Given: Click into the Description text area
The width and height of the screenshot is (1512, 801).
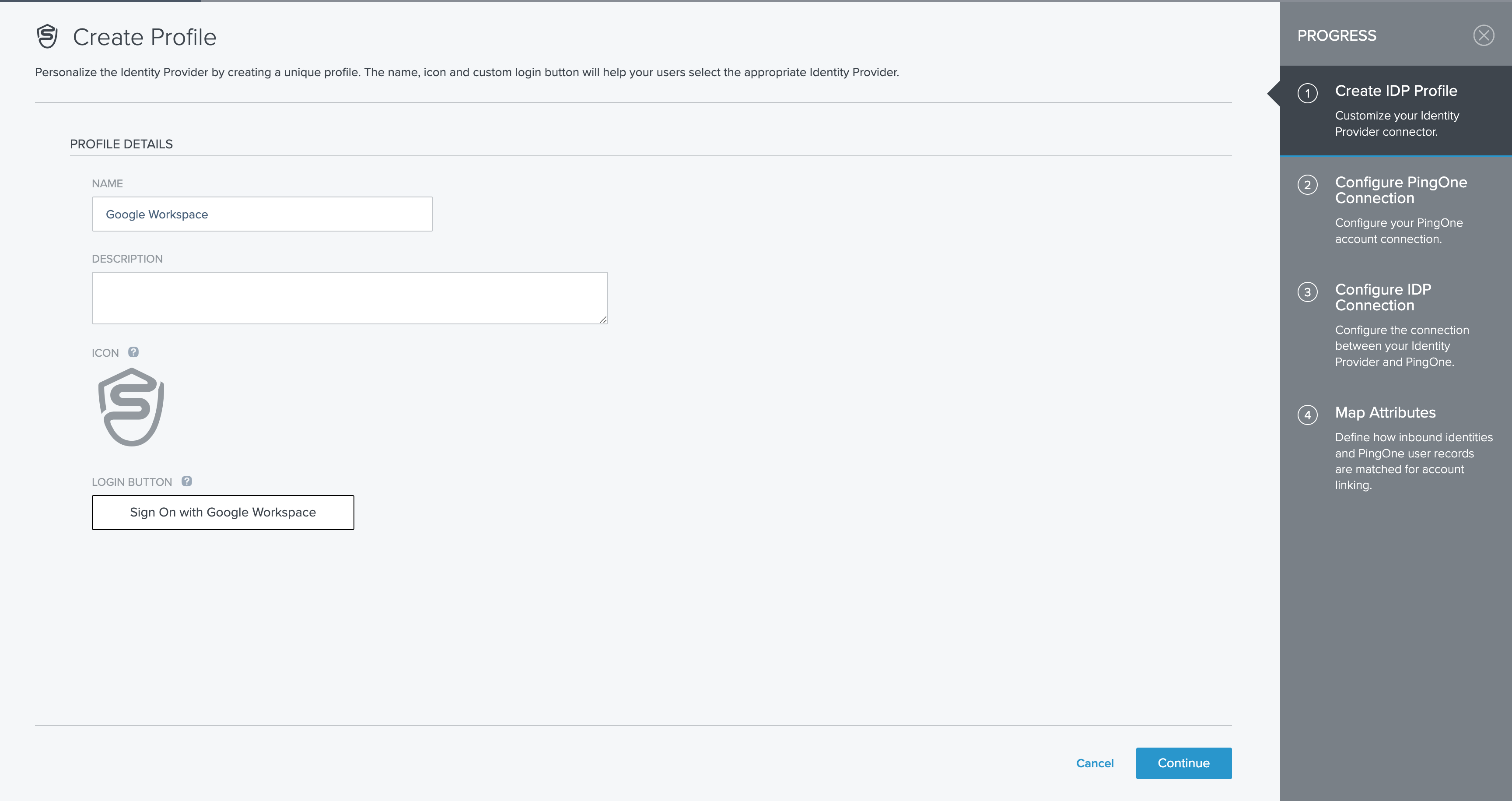Looking at the screenshot, I should pos(349,298).
